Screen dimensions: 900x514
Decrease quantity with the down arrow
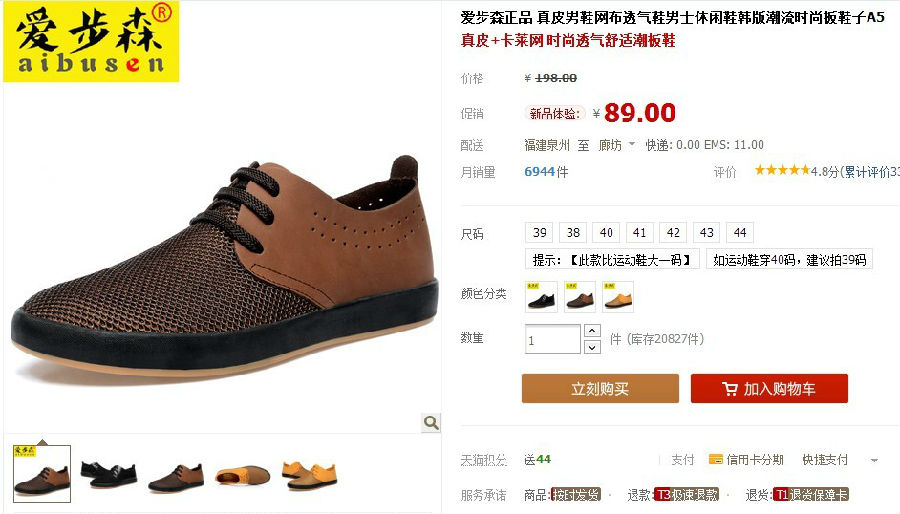tap(592, 347)
